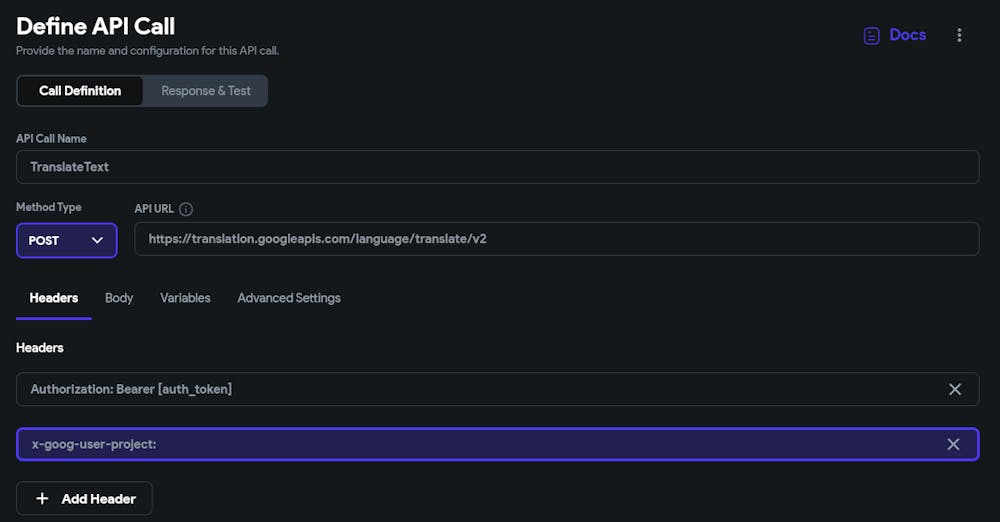Click into the API URL input field
Viewport: 1000px width, 522px height.
coord(557,239)
